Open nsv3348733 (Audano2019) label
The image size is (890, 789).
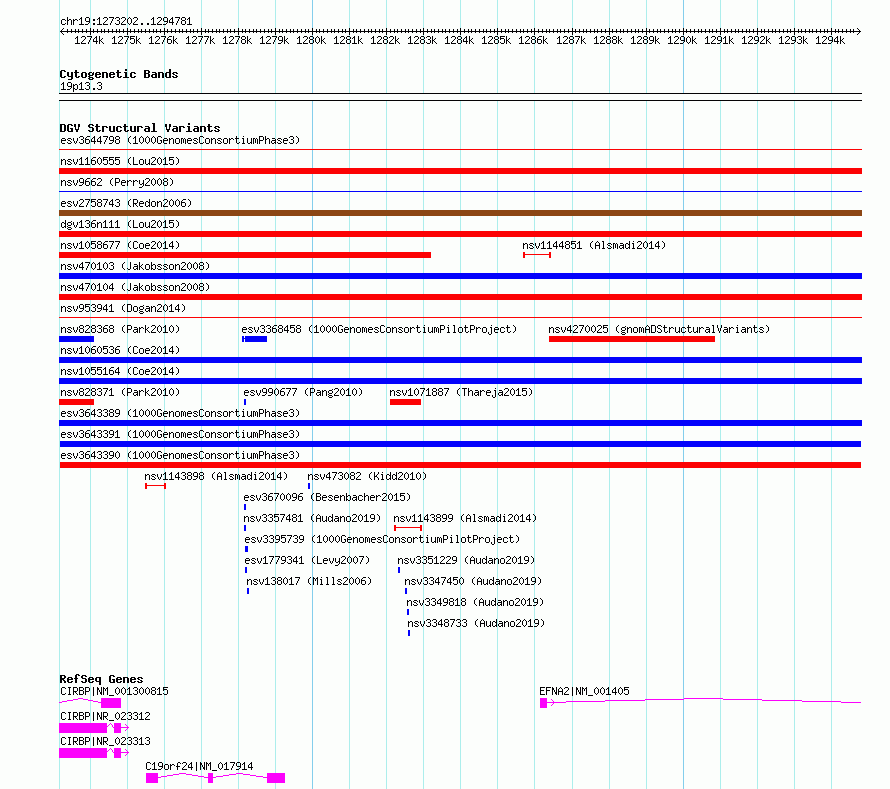[476, 623]
